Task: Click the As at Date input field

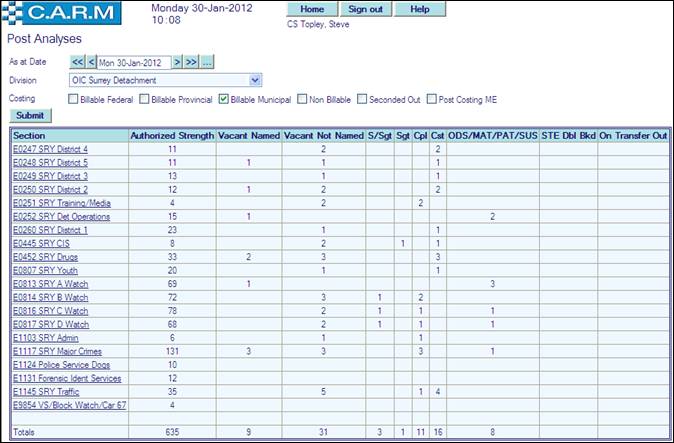Action: click(133, 62)
